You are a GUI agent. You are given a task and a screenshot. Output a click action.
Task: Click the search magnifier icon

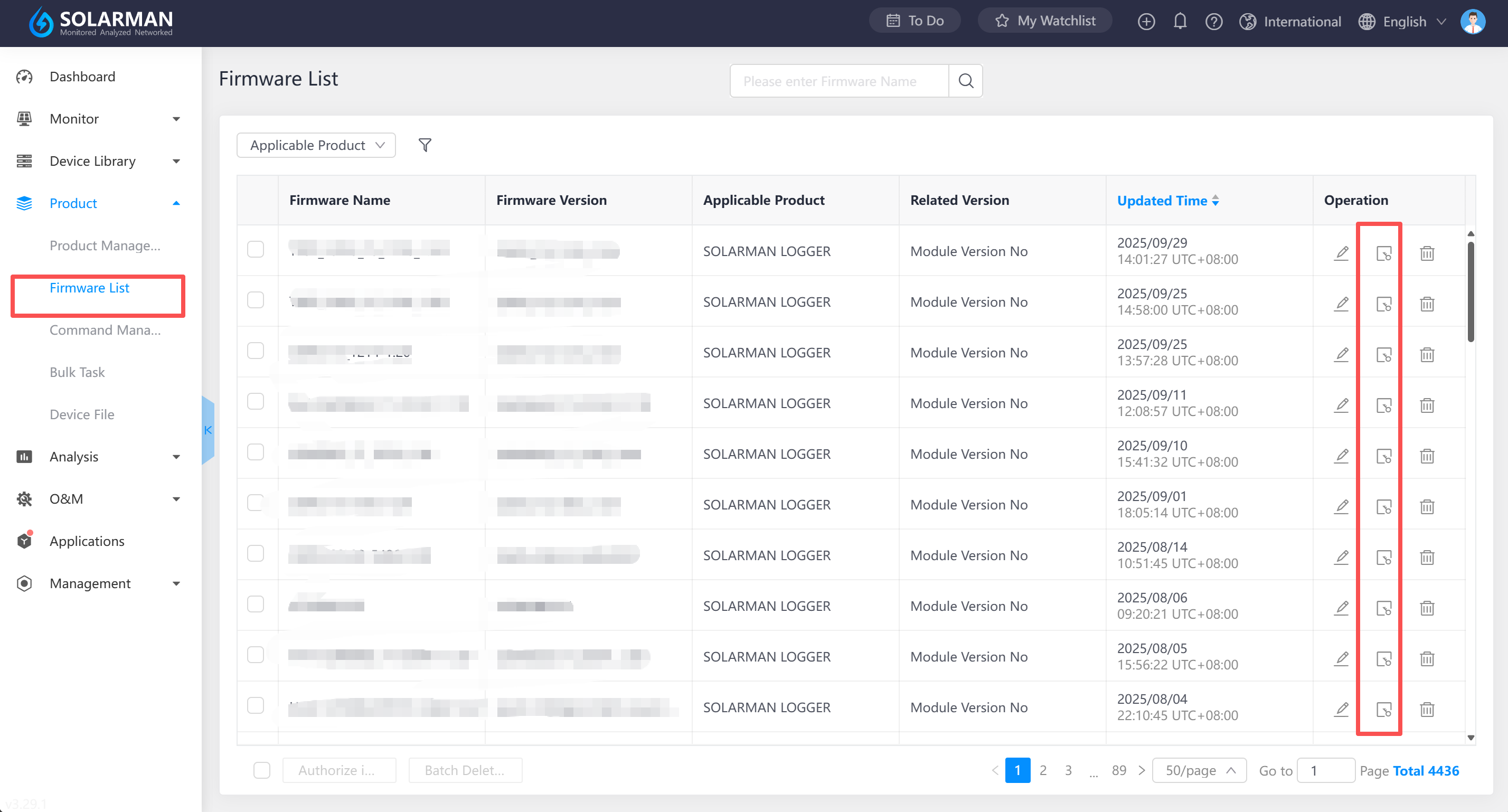coord(965,81)
